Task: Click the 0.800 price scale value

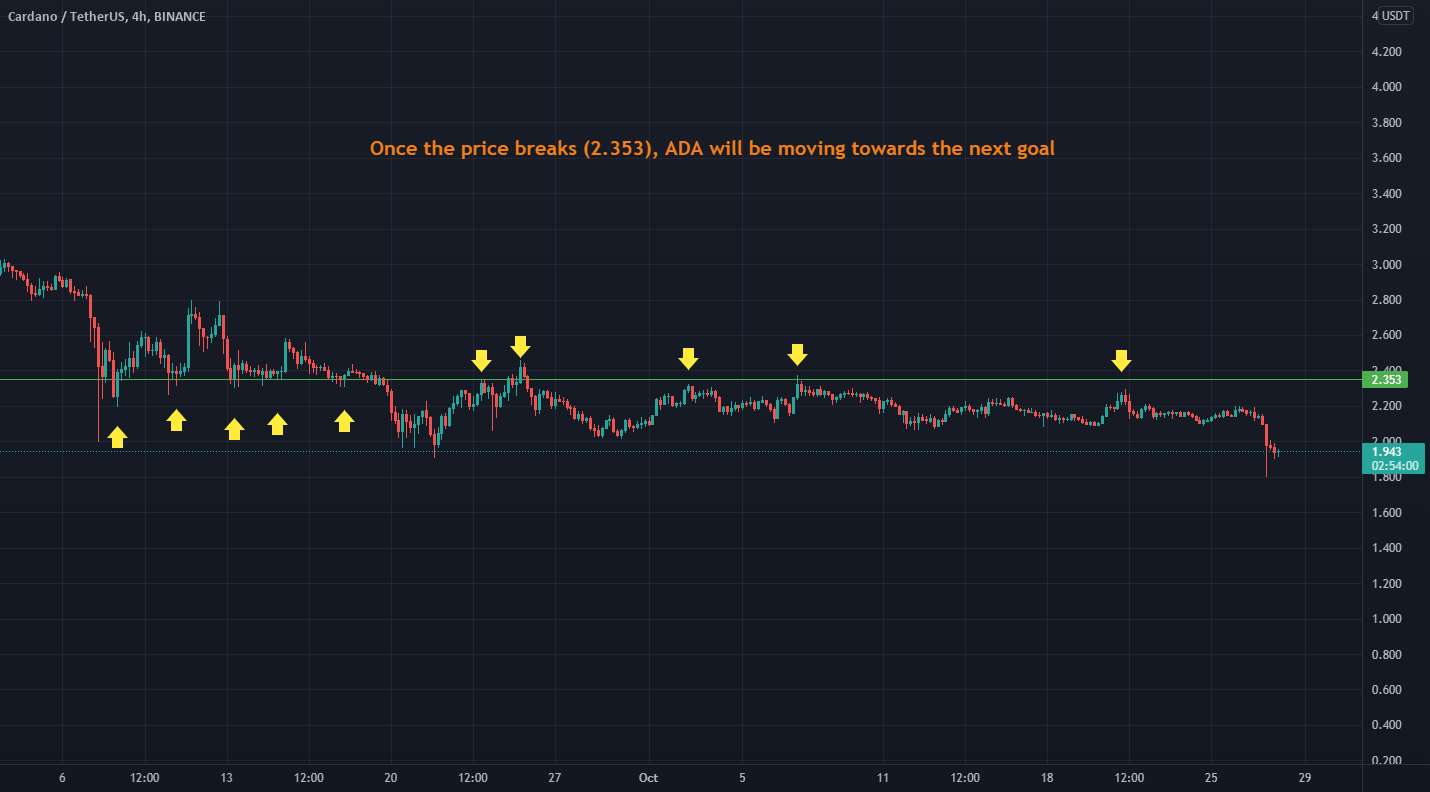Action: (1386, 655)
